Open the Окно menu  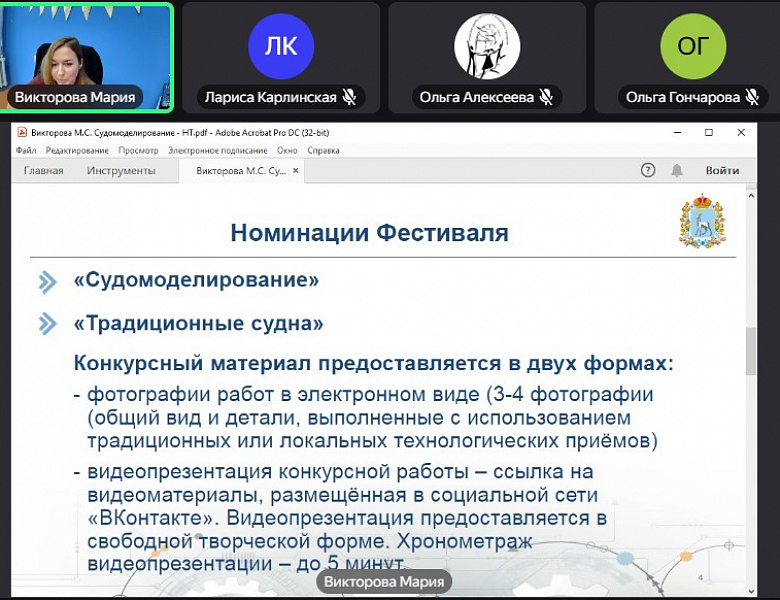[287, 150]
